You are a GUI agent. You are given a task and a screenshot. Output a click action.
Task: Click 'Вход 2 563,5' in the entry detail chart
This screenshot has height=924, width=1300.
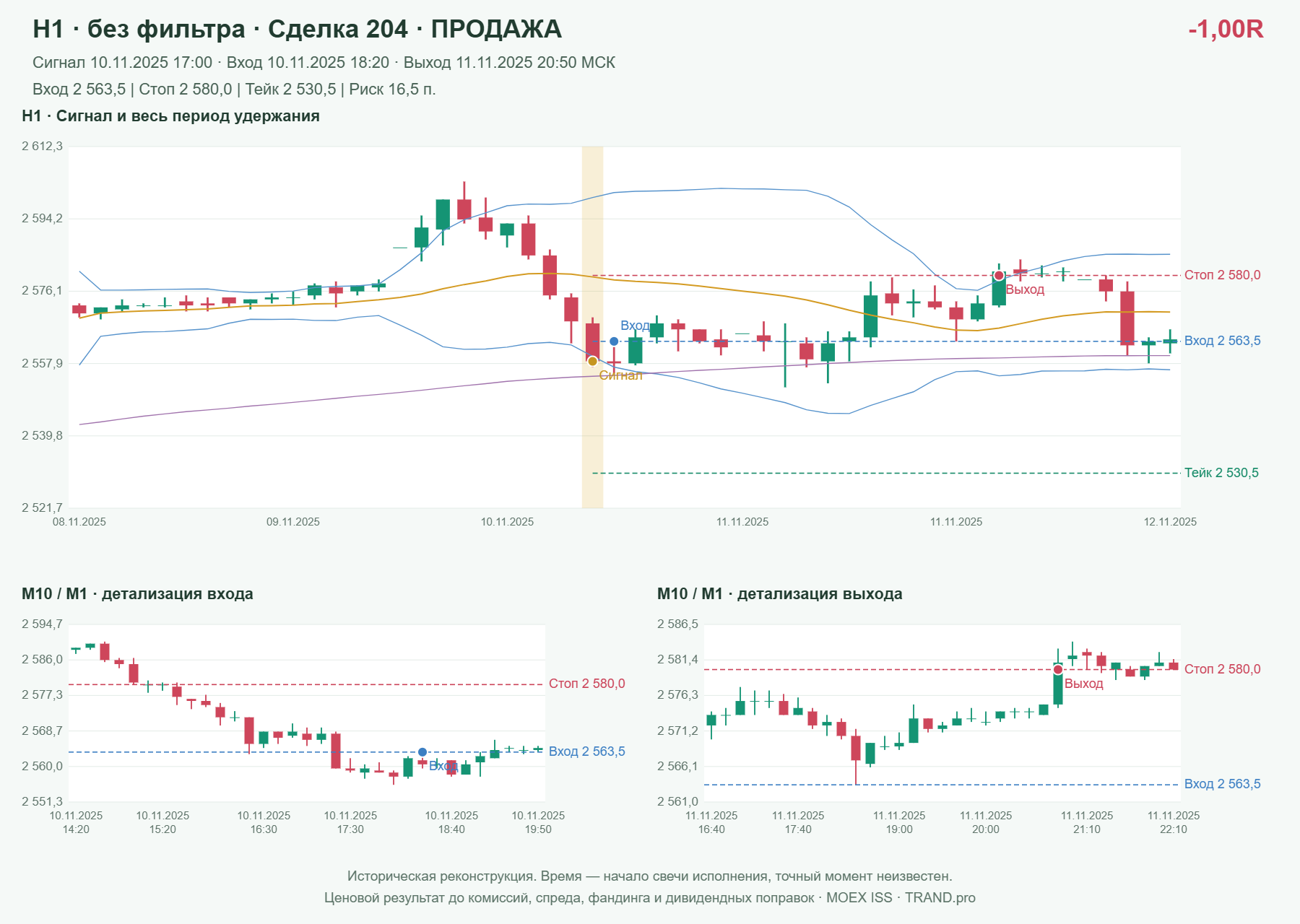tap(586, 751)
